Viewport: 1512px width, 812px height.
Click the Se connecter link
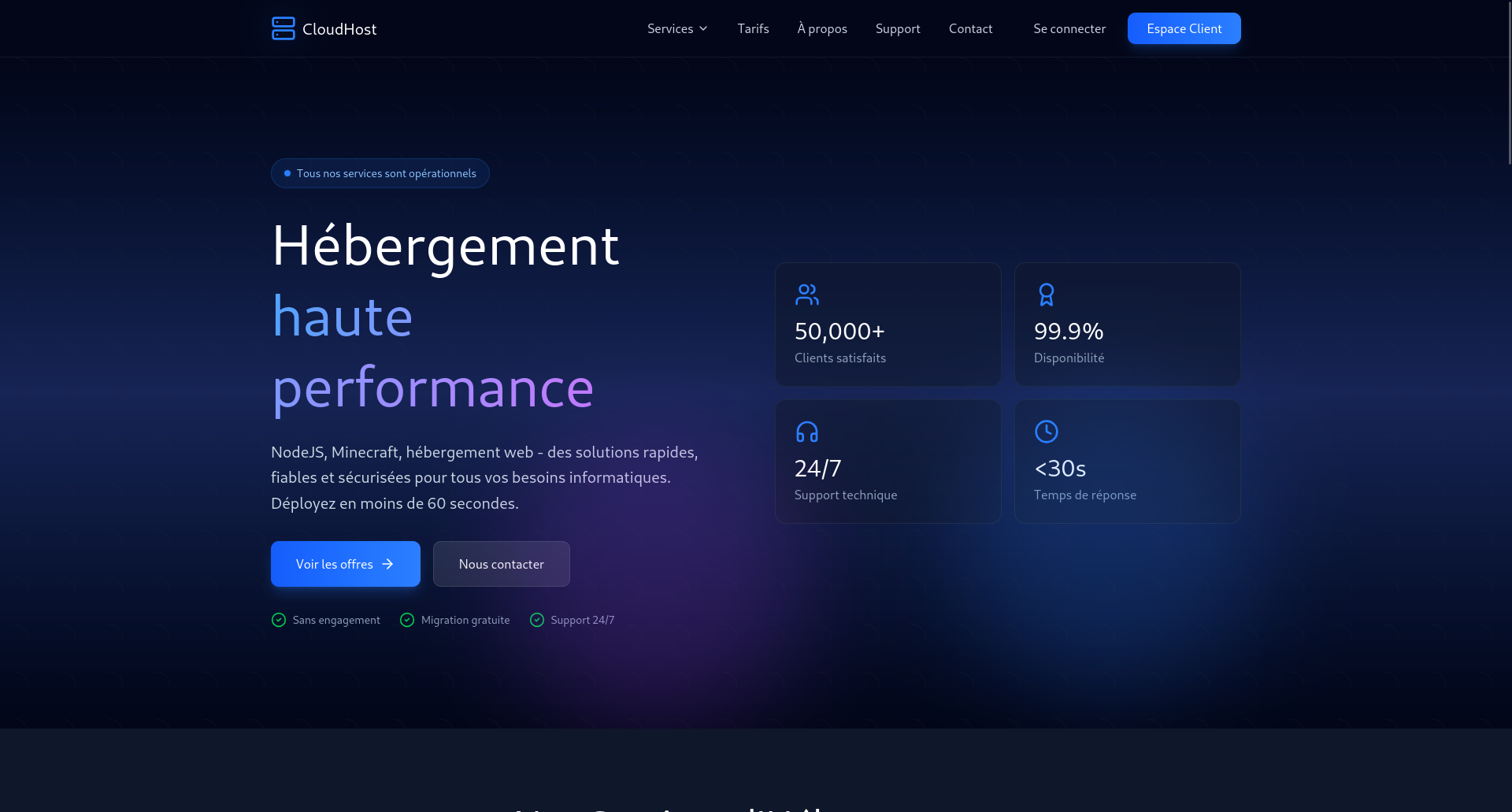pyautogui.click(x=1069, y=28)
